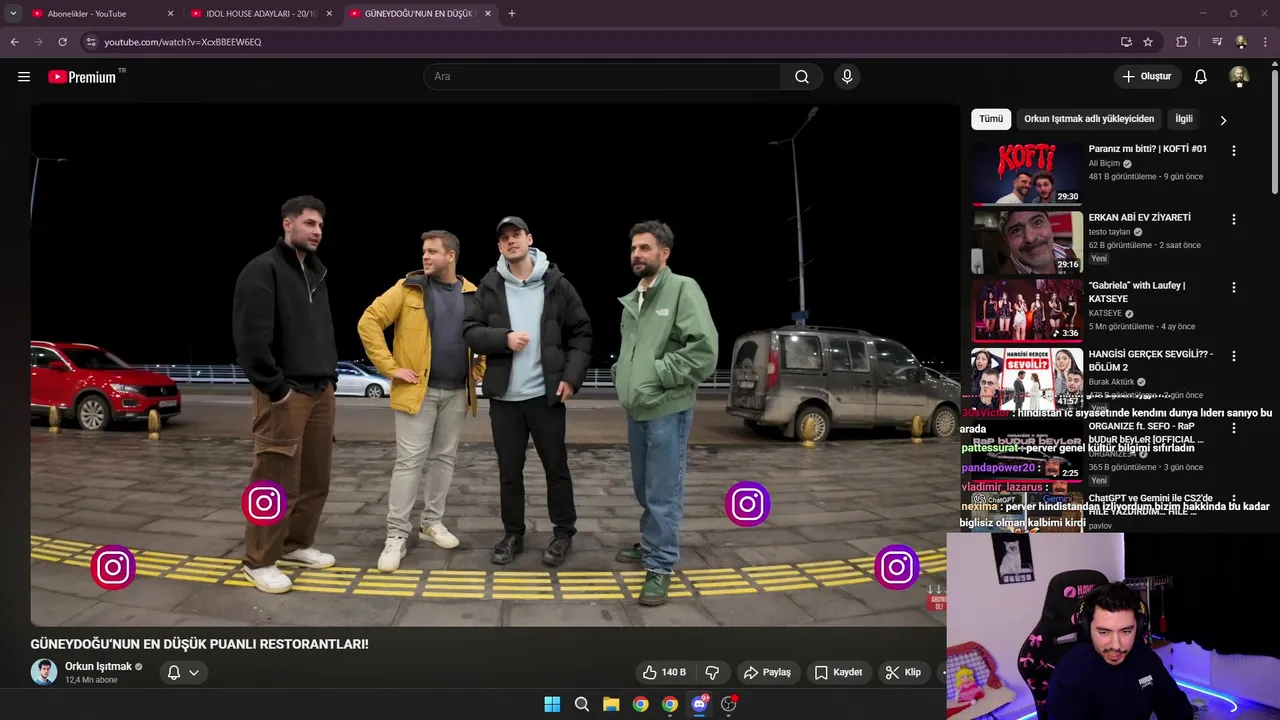Select the Tümü filter chip

(991, 119)
